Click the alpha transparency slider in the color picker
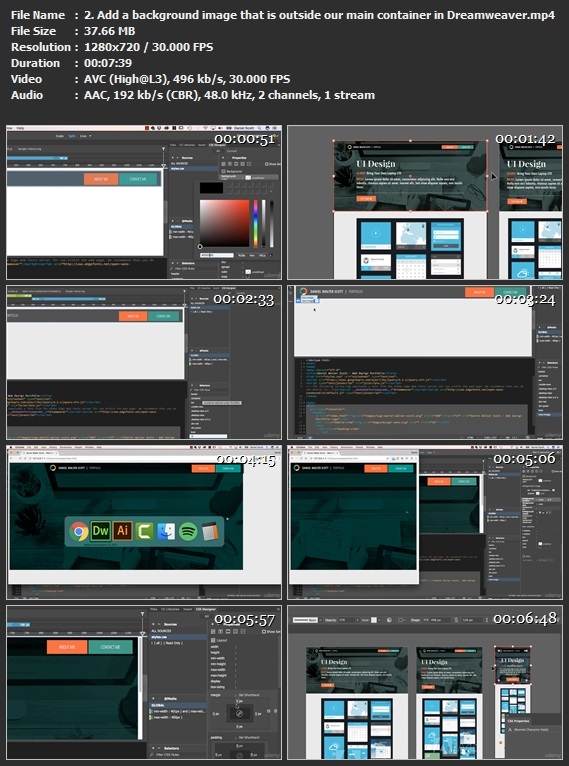The image size is (569, 766). pyautogui.click(x=272, y=223)
